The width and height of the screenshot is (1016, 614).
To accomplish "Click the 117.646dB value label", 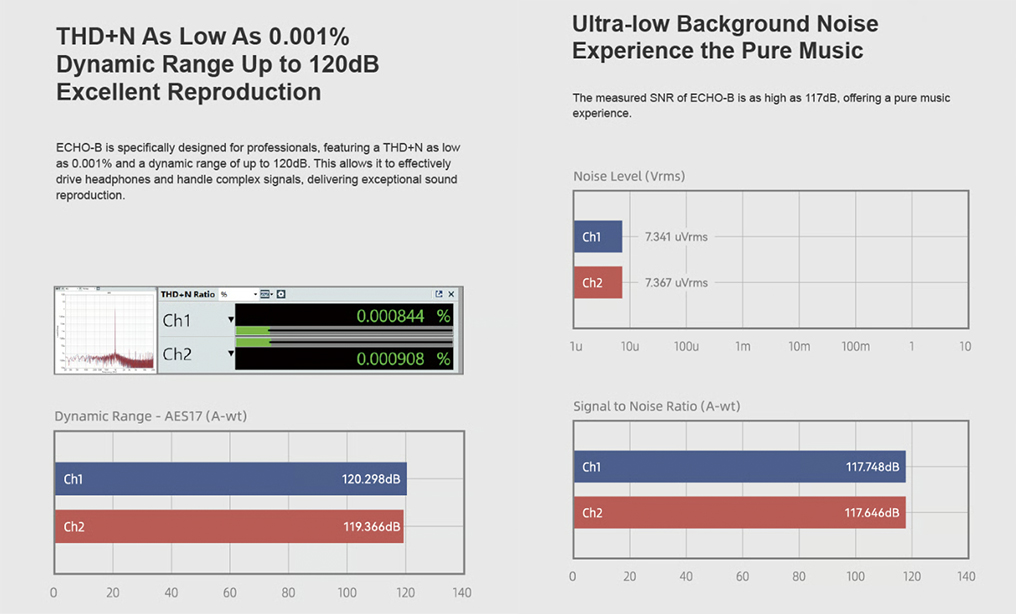I will coord(872,513).
